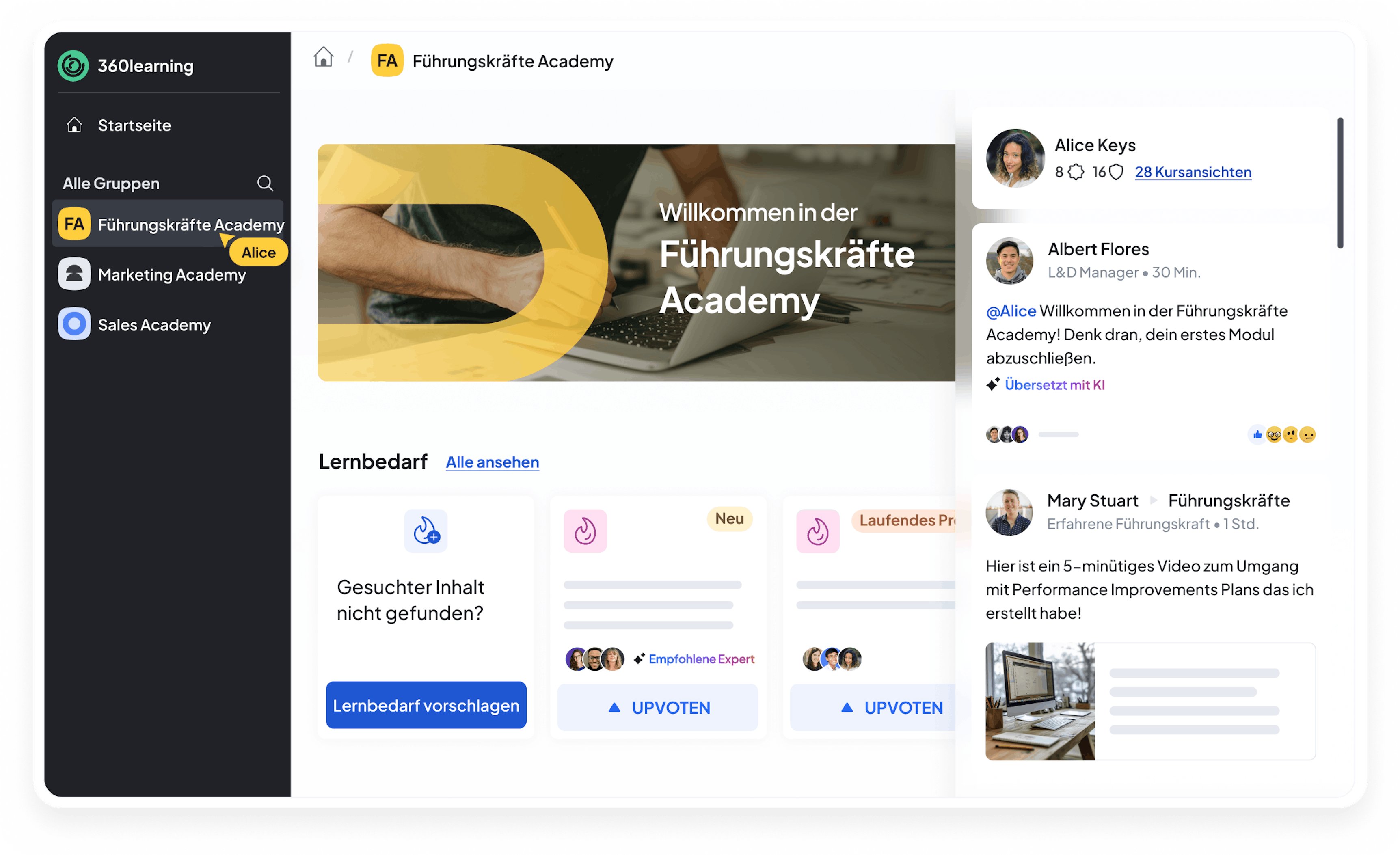The width and height of the screenshot is (1400, 855).
Task: Open Startseite in the sidebar
Action: [x=134, y=125]
